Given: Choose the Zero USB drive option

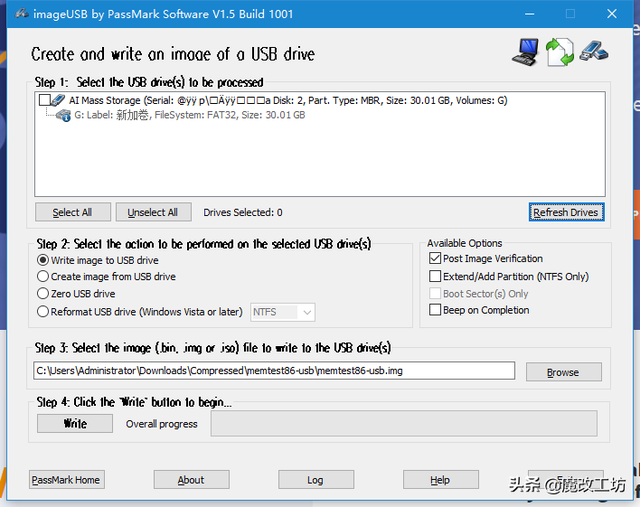Looking at the screenshot, I should tap(43, 294).
